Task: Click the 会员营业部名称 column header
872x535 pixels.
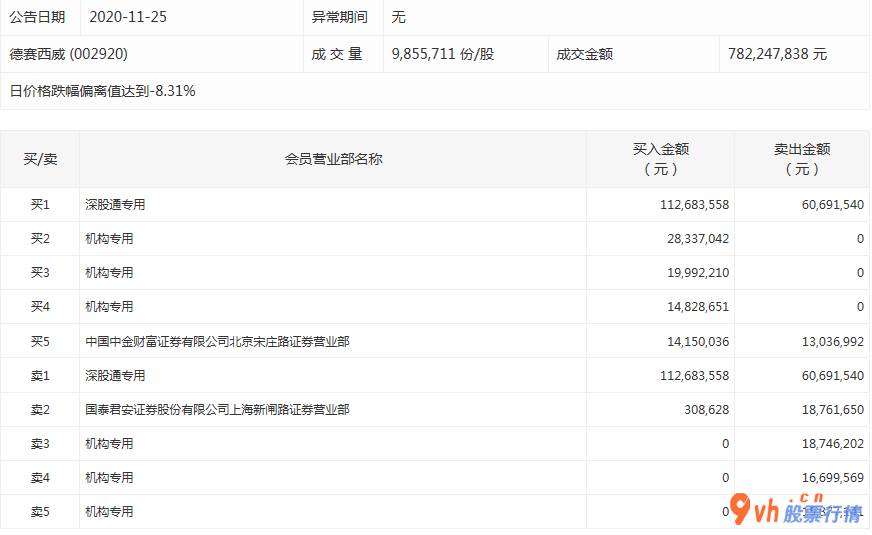Action: [x=333, y=159]
